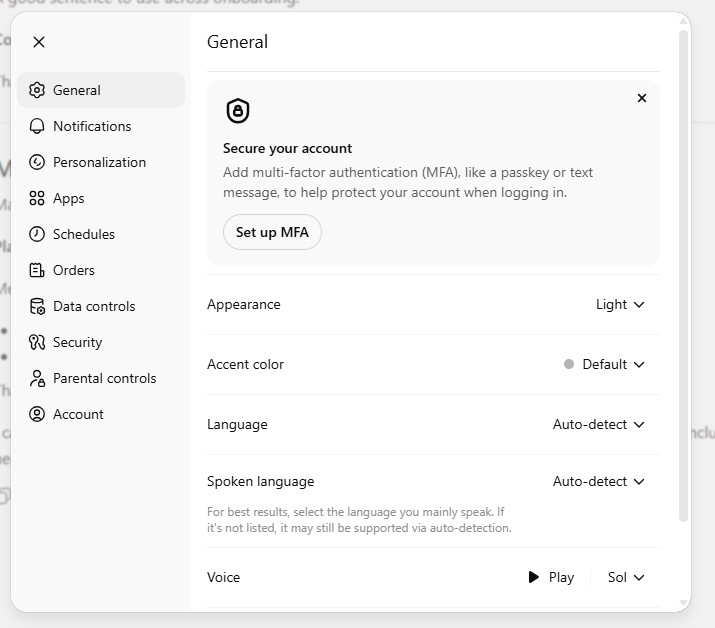The height and width of the screenshot is (628, 715).
Task: Open the Appearance Light dropdown
Action: coord(620,304)
